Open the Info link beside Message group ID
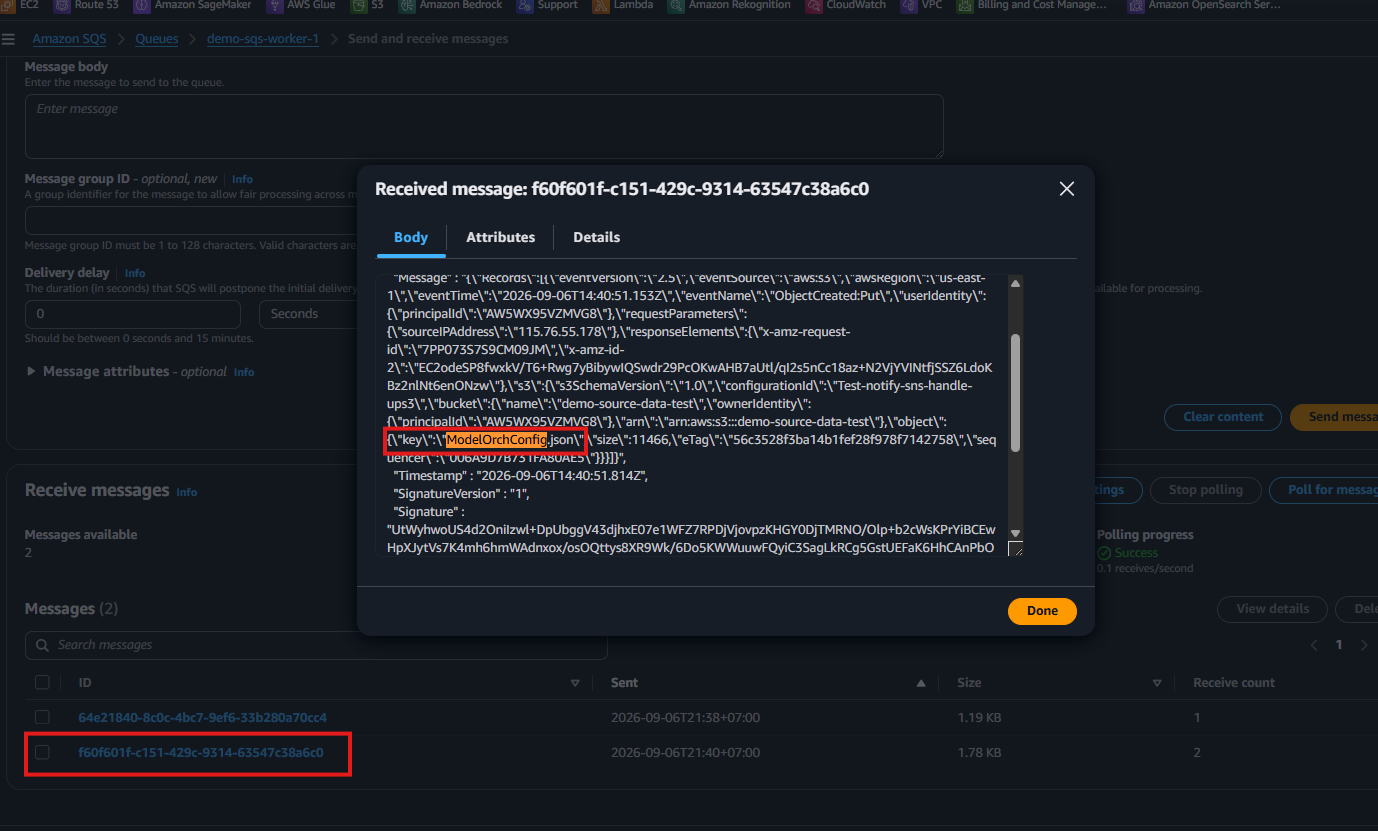This screenshot has width=1378, height=831. [x=242, y=180]
